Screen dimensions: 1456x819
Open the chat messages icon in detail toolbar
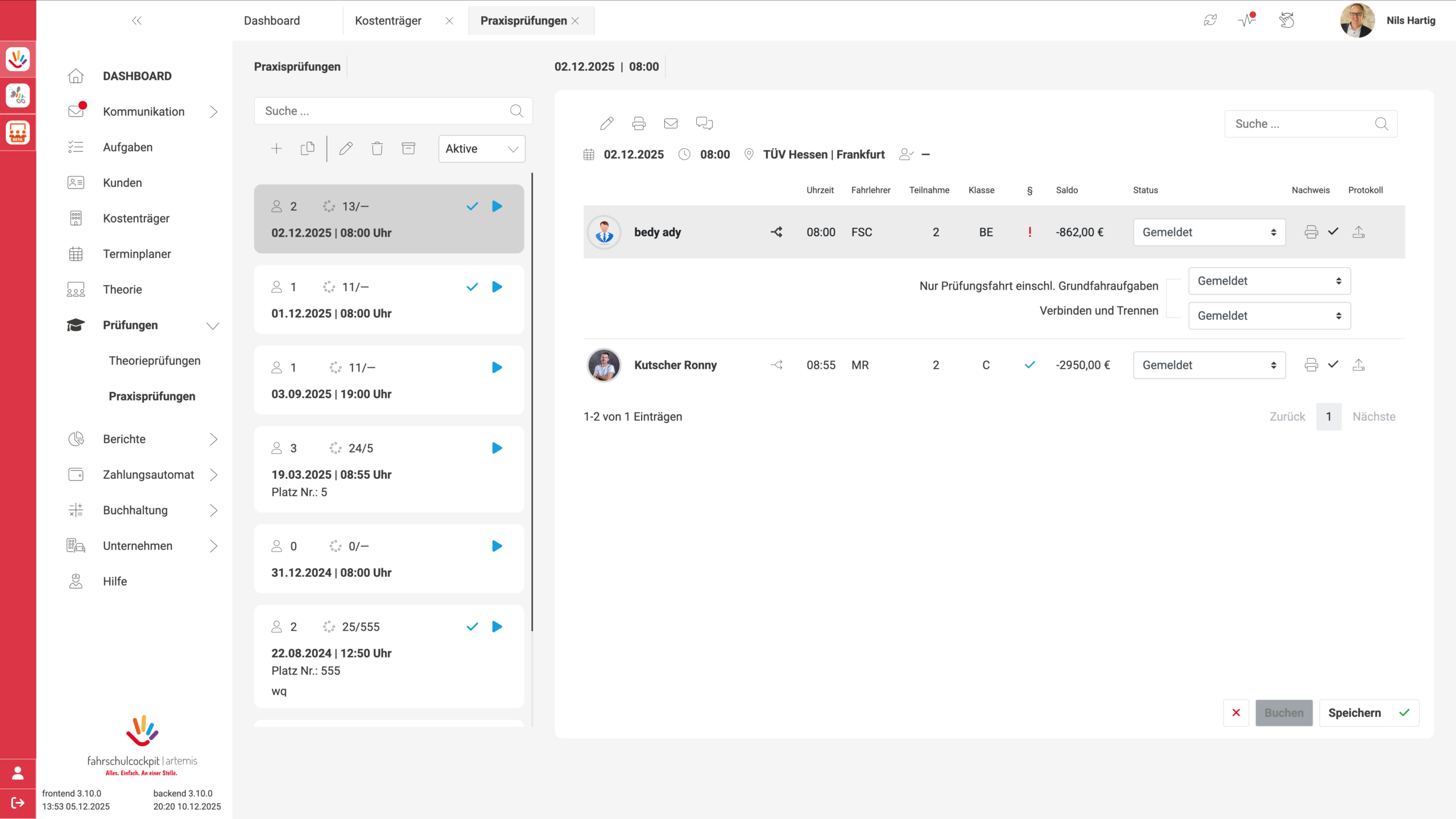pyautogui.click(x=704, y=123)
